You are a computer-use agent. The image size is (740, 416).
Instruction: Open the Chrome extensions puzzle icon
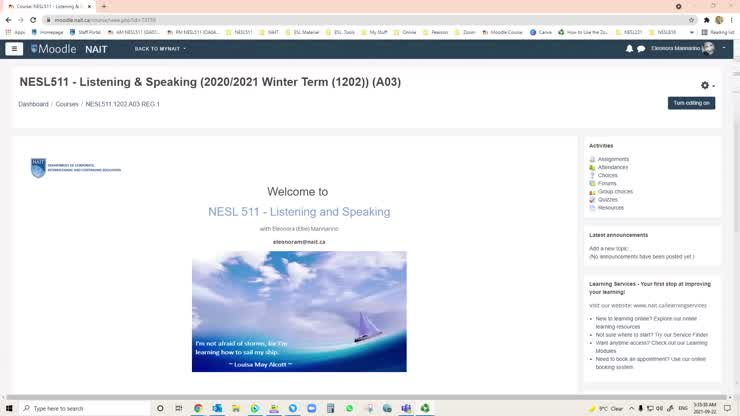(706, 20)
